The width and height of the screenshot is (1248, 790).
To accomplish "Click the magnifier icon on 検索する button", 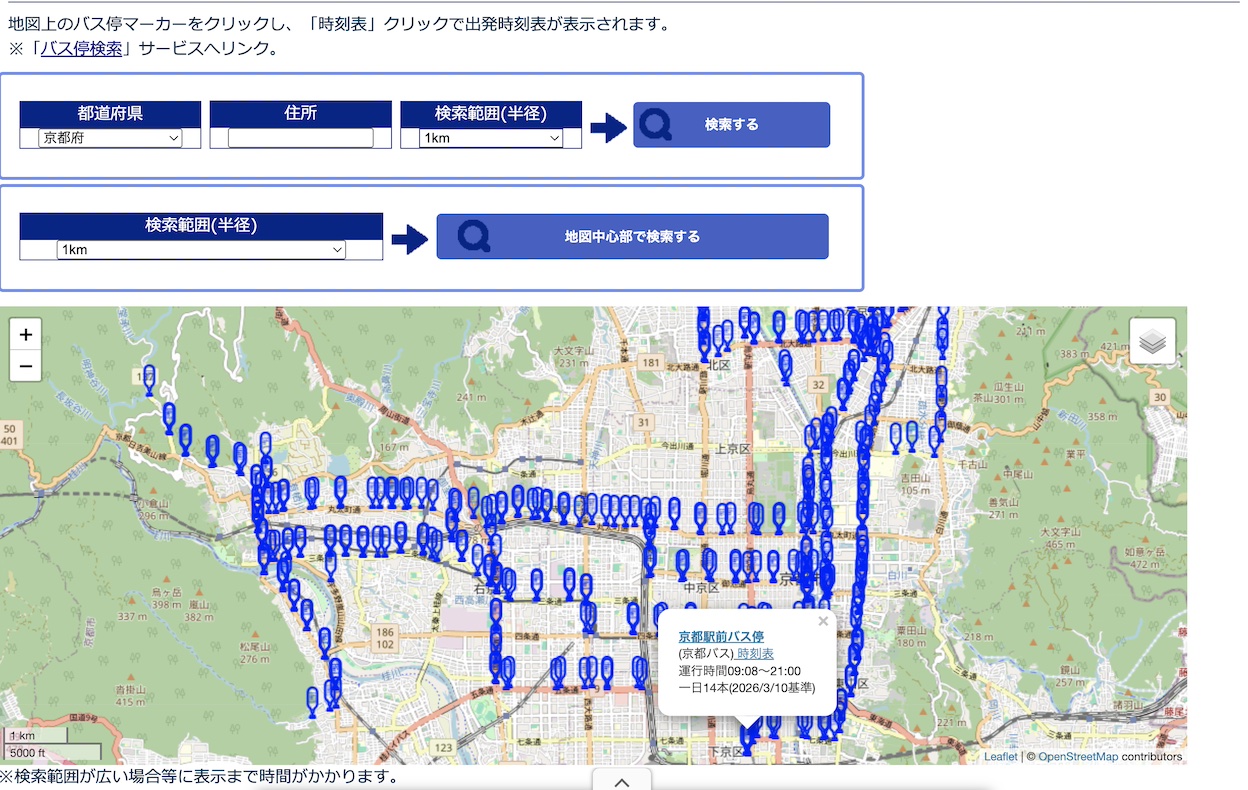I will click(656, 125).
